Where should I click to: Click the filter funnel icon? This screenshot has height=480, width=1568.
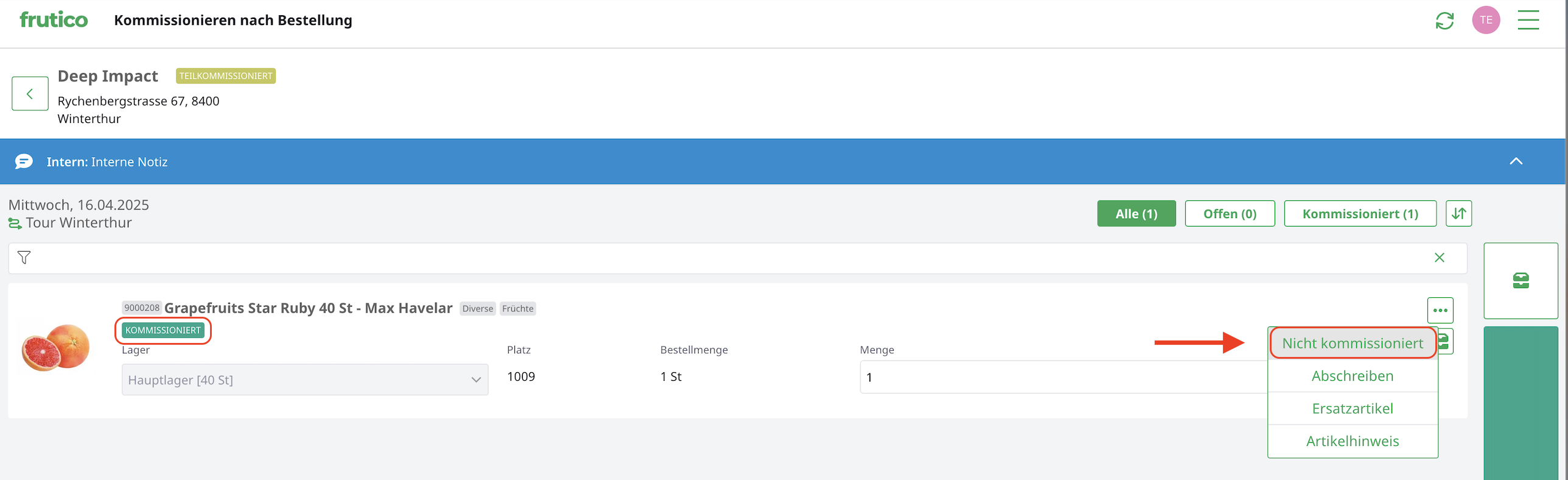click(24, 258)
